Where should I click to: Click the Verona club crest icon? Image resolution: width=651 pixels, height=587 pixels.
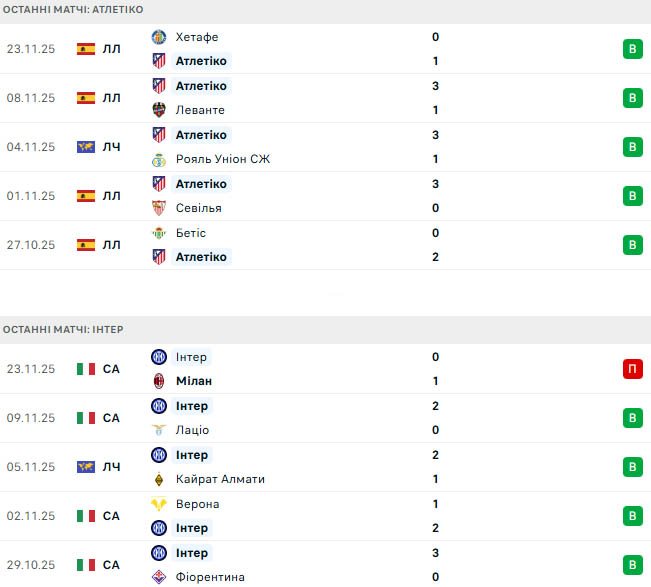pos(158,504)
